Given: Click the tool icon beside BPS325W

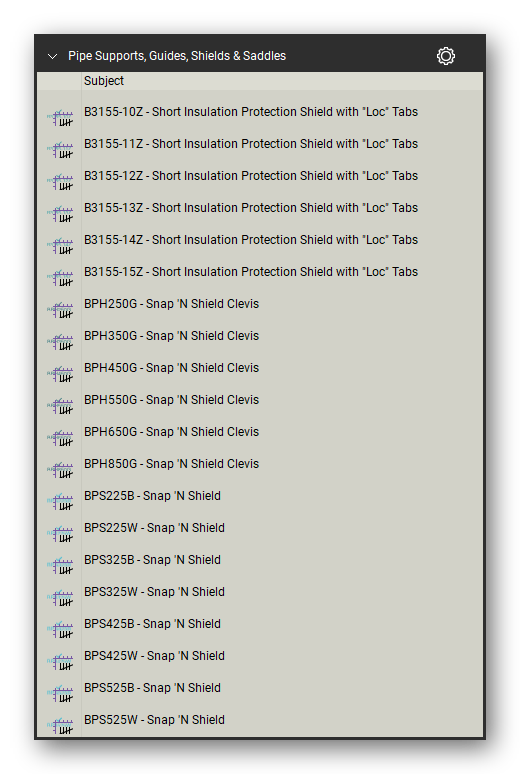Looking at the screenshot, I should pyautogui.click(x=60, y=599).
